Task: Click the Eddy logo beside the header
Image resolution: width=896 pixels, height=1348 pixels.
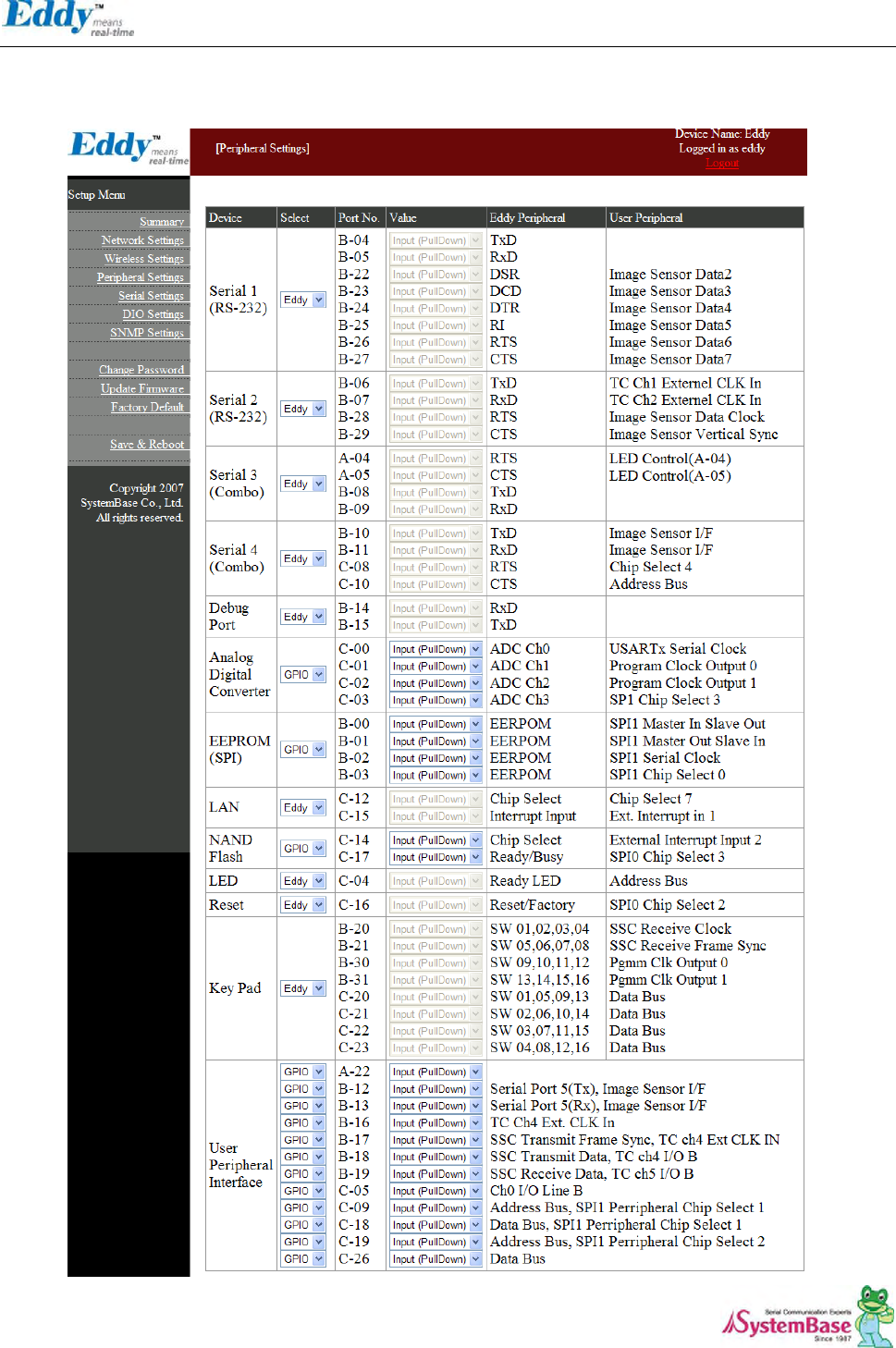Action: (x=129, y=148)
